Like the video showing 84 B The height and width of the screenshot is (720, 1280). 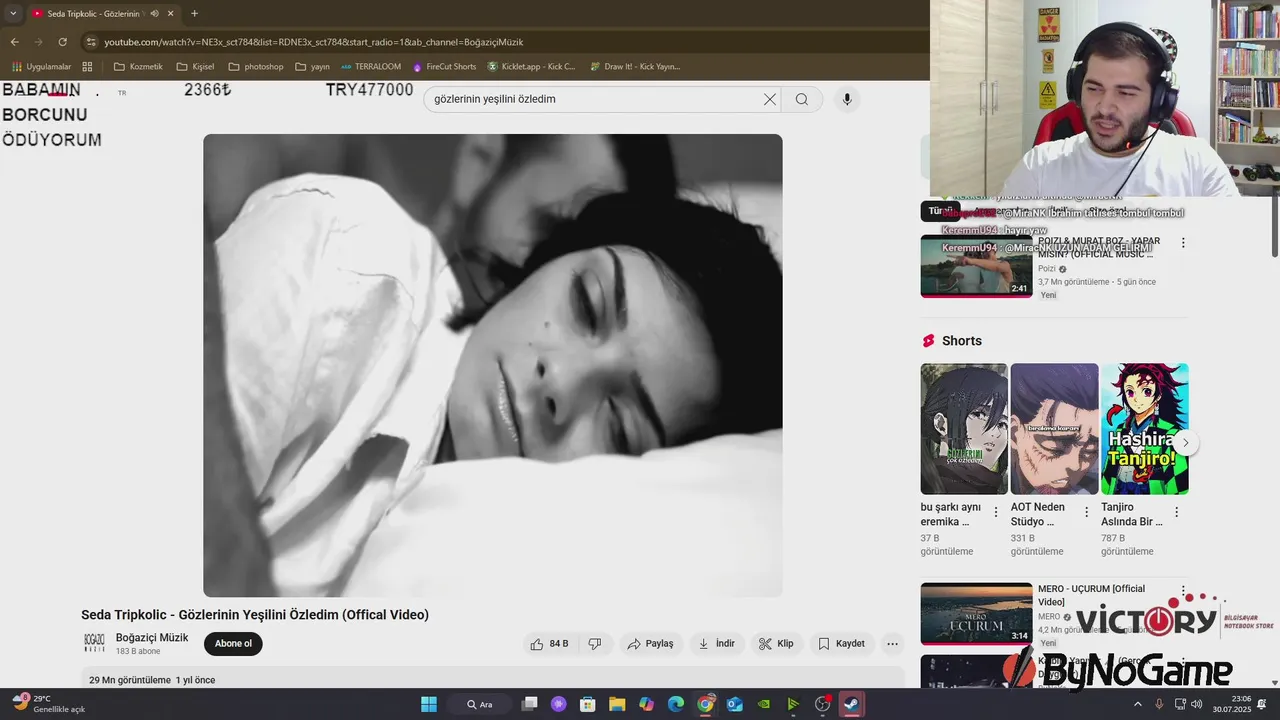pyautogui.click(x=550, y=644)
